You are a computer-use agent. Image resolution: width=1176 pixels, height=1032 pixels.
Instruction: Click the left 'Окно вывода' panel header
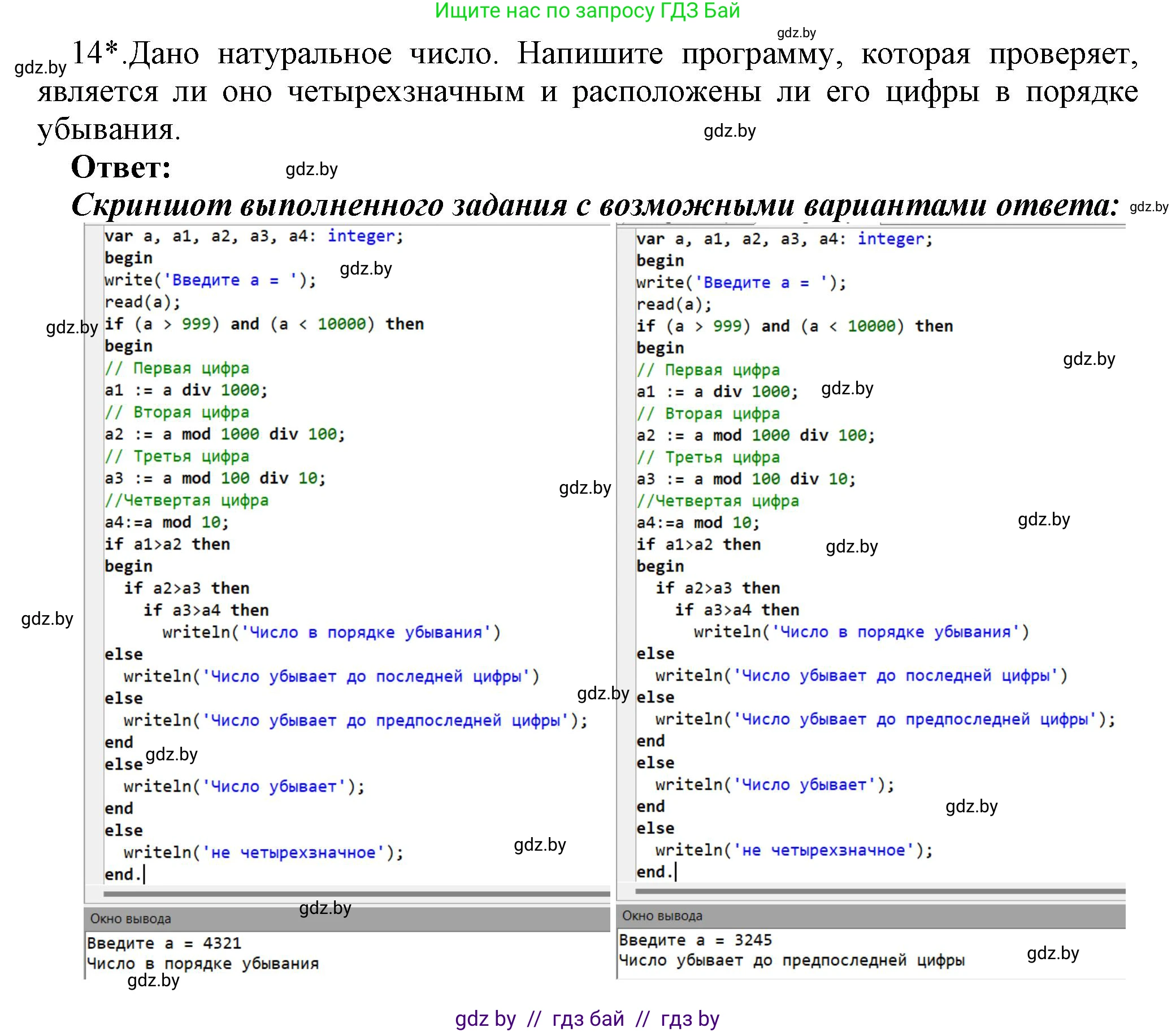[x=347, y=918]
